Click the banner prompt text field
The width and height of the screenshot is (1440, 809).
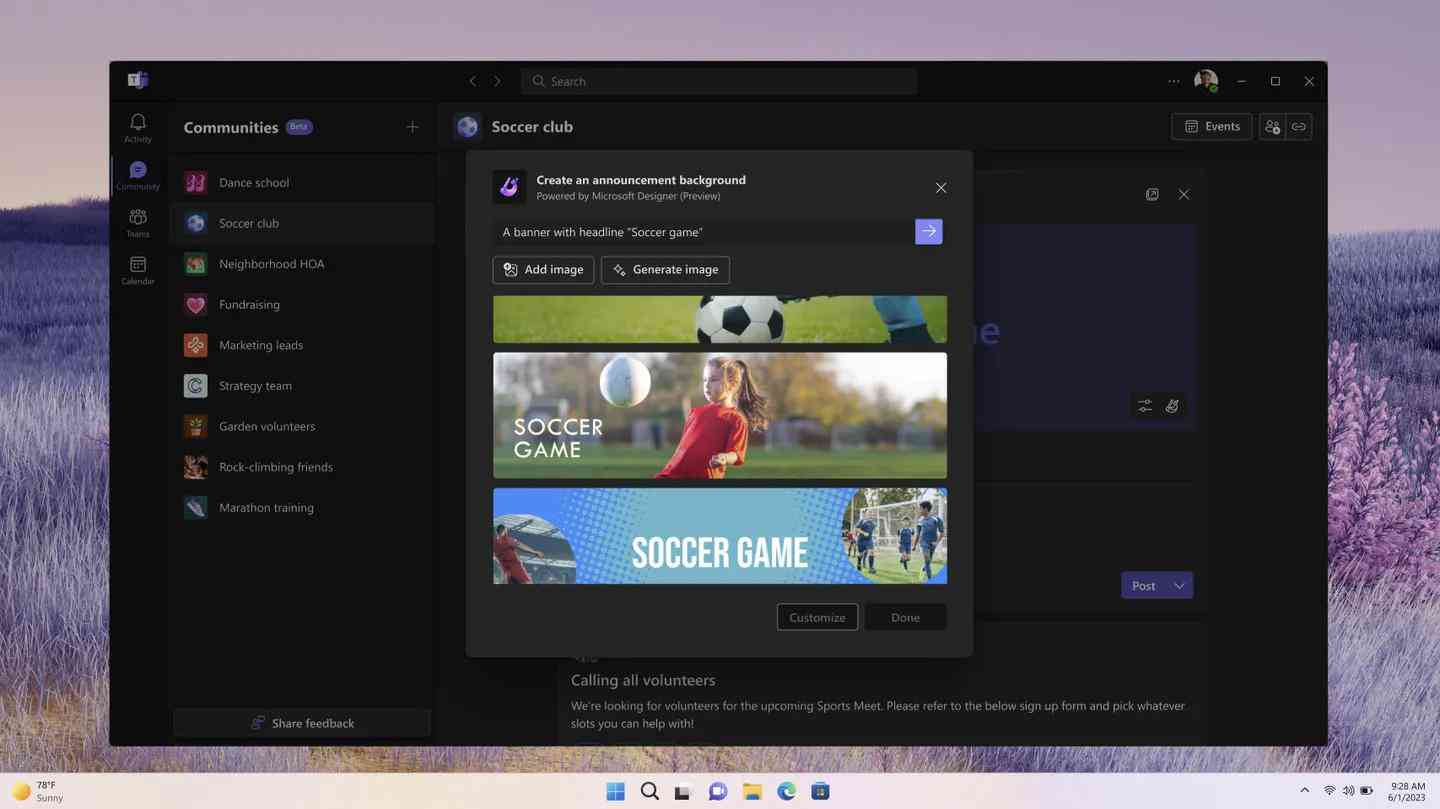tap(702, 232)
